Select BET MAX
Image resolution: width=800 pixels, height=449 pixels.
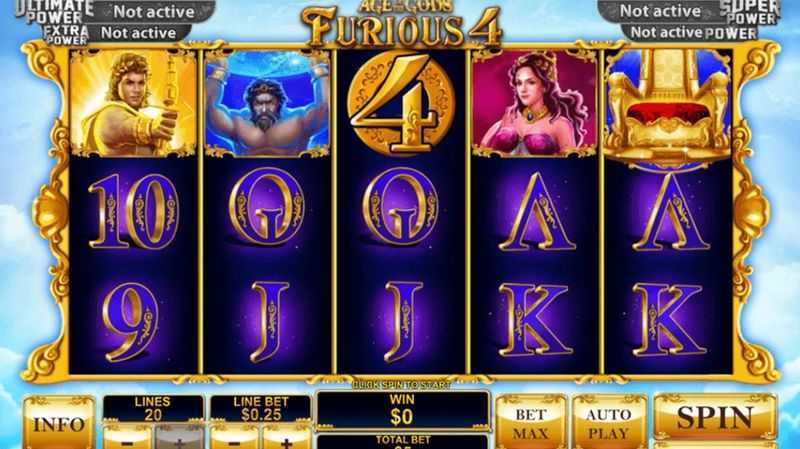(x=531, y=423)
